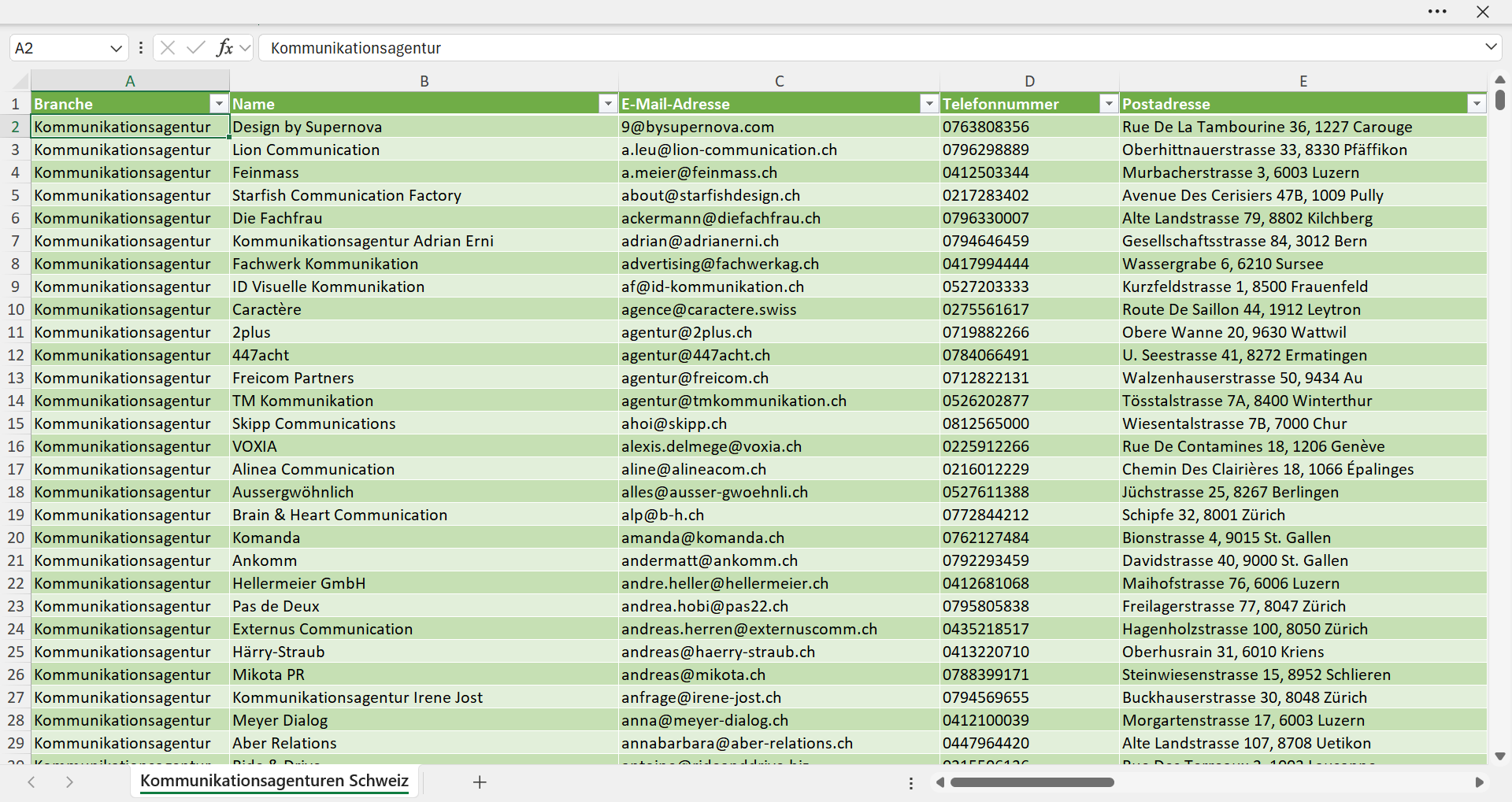1512x802 pixels.
Task: Select cell 'Fachwerk Kommunikation'
Action: (x=424, y=264)
